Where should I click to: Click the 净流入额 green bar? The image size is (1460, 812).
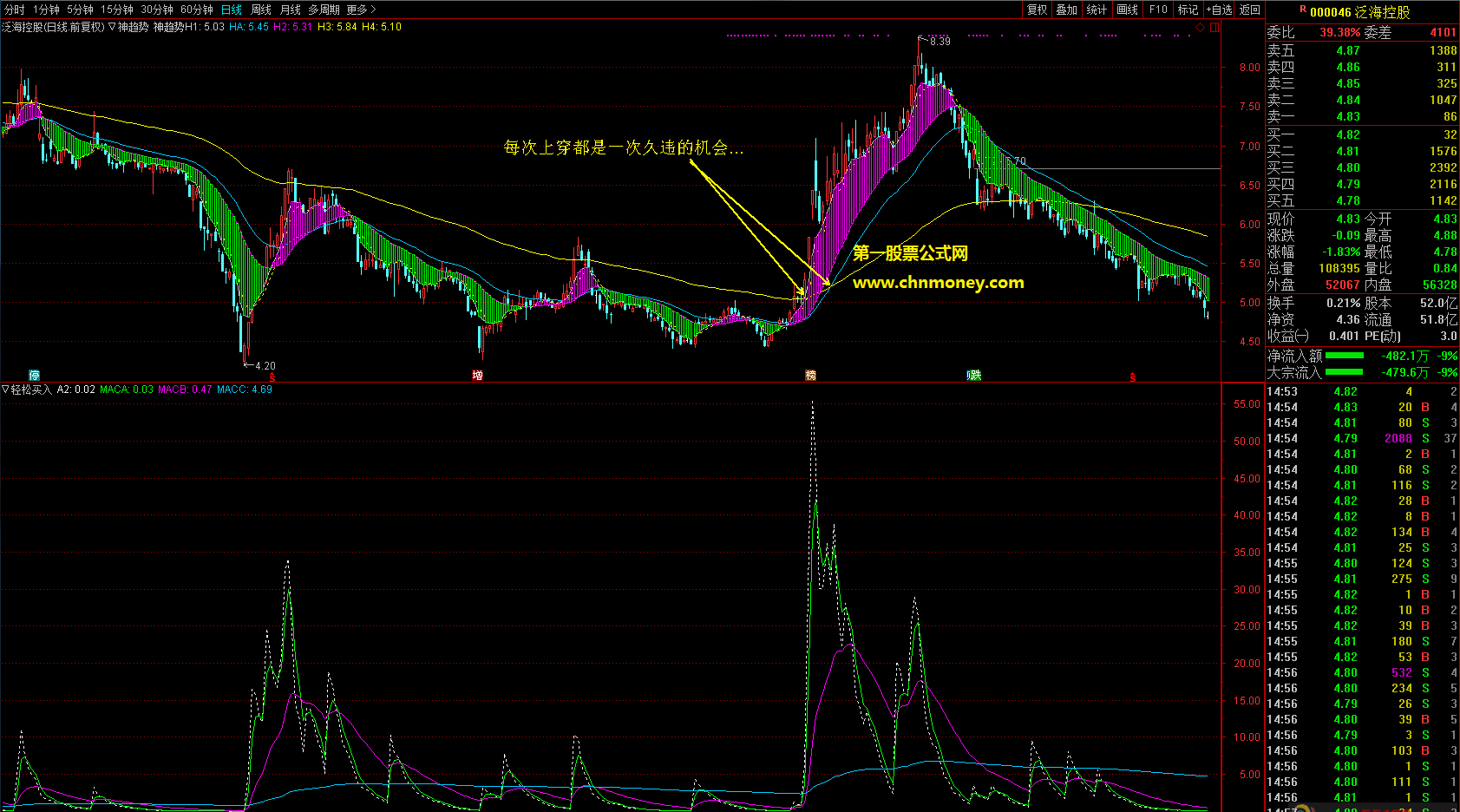pyautogui.click(x=1345, y=356)
